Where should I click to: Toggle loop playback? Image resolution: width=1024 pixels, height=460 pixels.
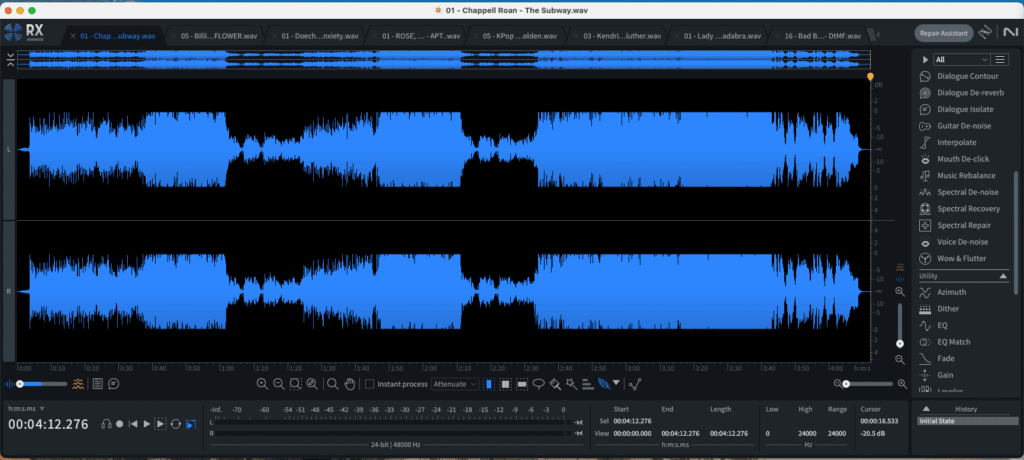coord(176,424)
